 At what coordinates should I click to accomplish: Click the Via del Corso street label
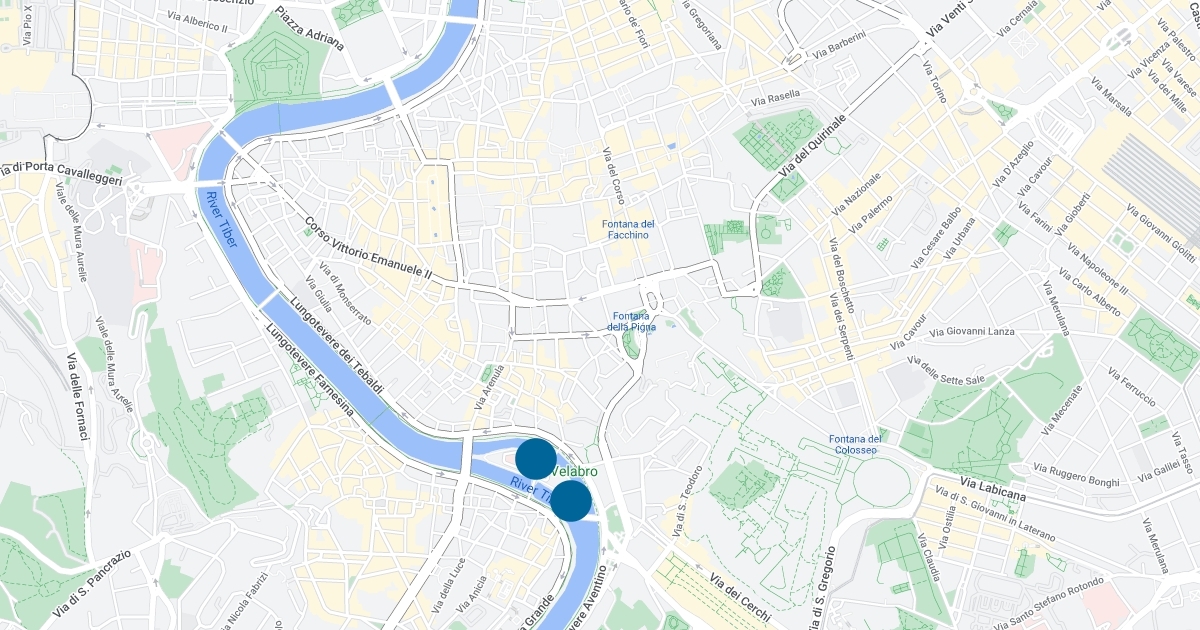click(614, 177)
